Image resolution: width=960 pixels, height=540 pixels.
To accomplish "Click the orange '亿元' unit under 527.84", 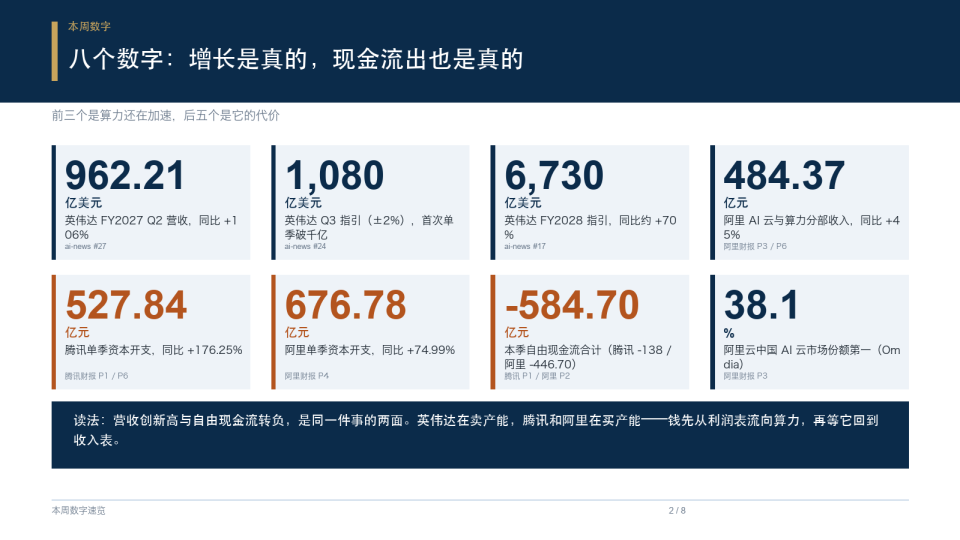I will [77, 332].
